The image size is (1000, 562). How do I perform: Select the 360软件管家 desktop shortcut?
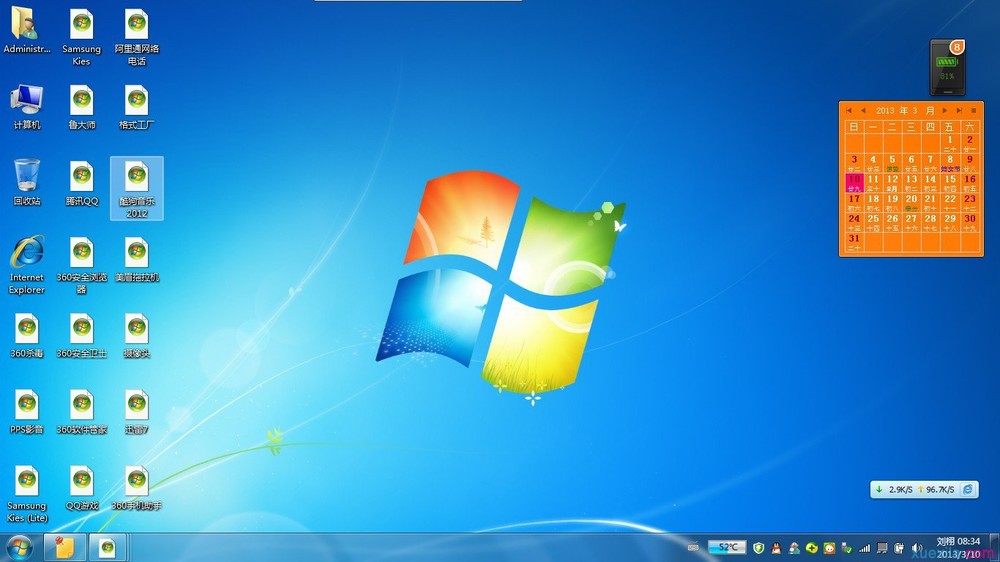82,411
